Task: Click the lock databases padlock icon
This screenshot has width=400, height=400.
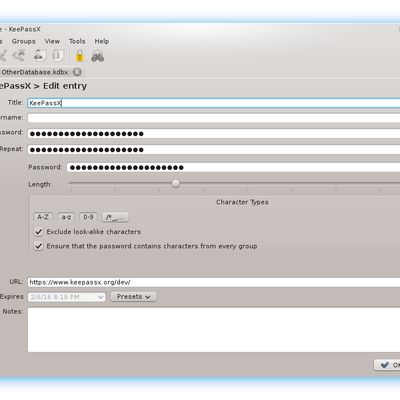Action: click(x=79, y=56)
